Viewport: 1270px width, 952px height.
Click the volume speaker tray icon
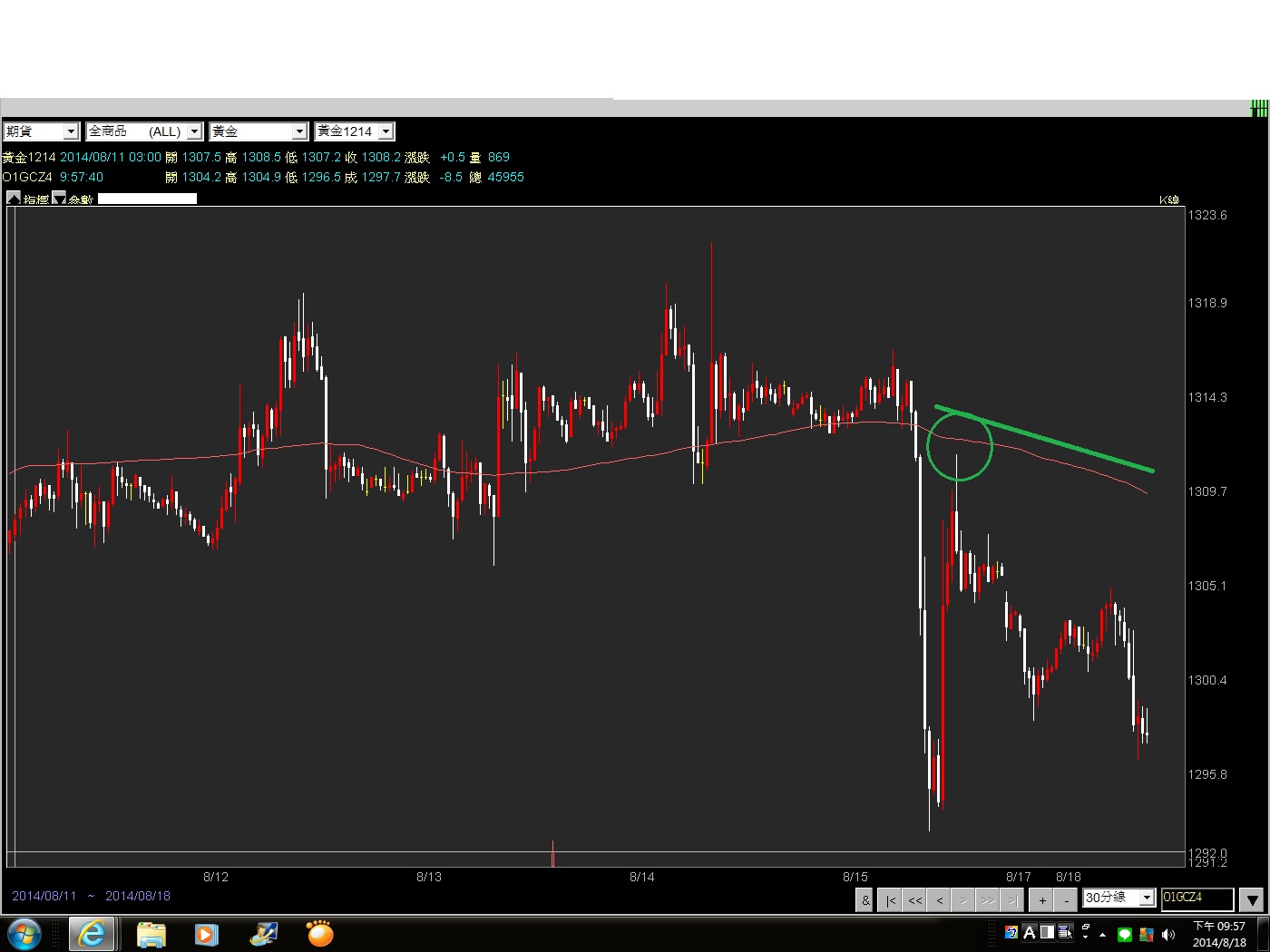(x=1168, y=935)
